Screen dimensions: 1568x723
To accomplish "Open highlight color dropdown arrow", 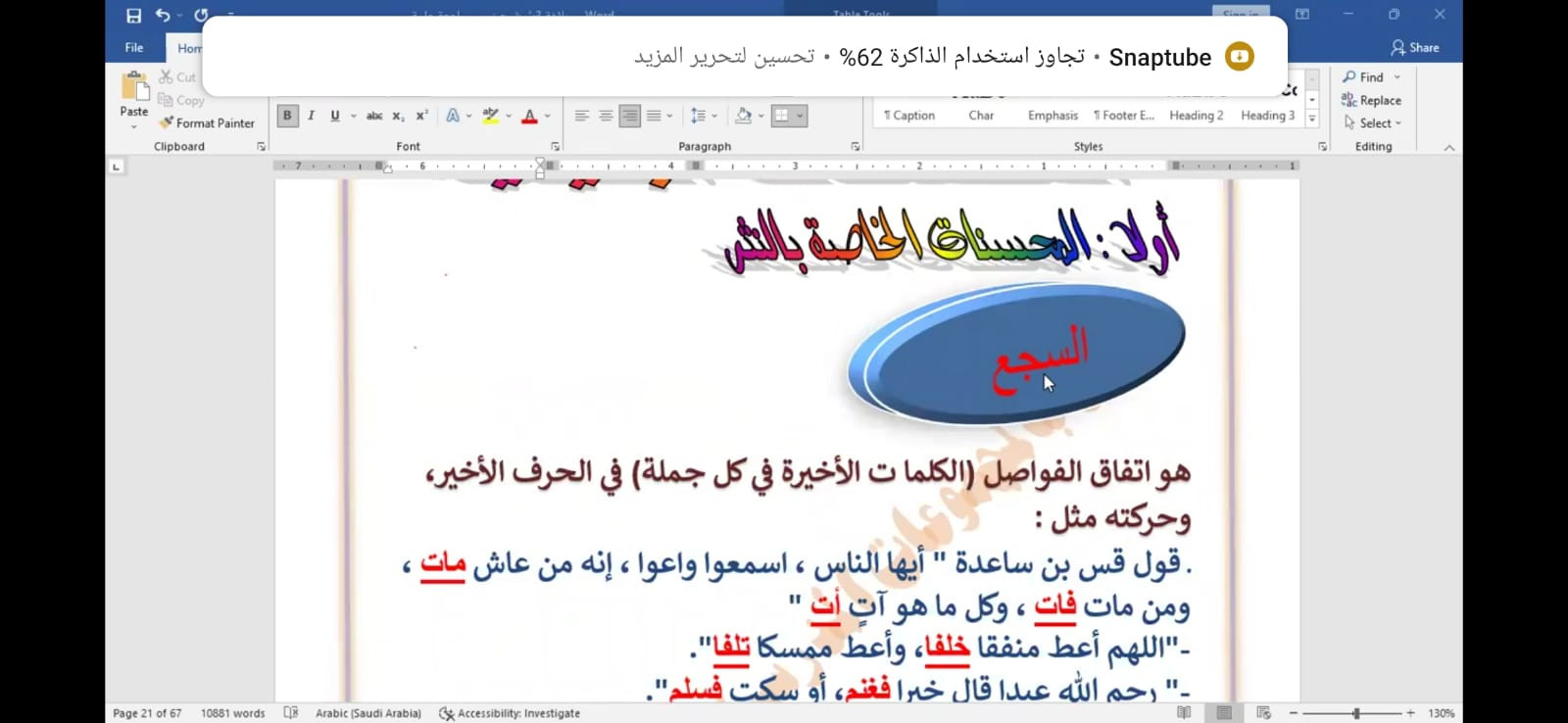I will click(509, 116).
